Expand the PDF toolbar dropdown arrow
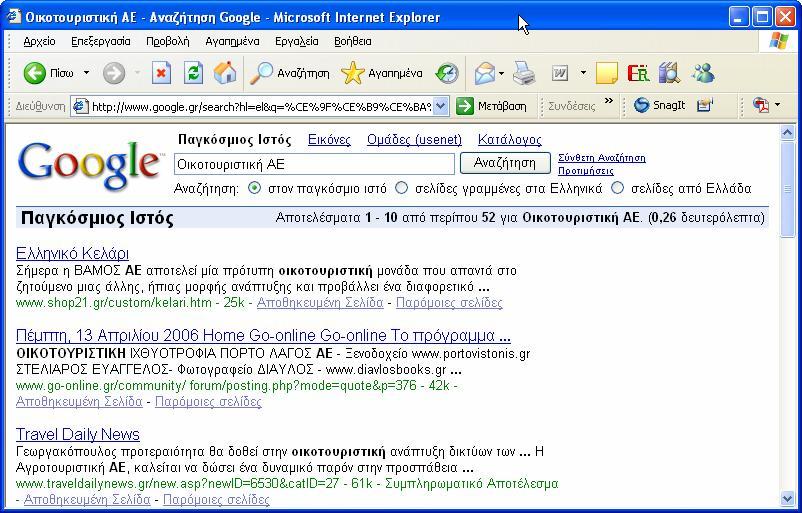The height and width of the screenshot is (513, 802). 778,105
